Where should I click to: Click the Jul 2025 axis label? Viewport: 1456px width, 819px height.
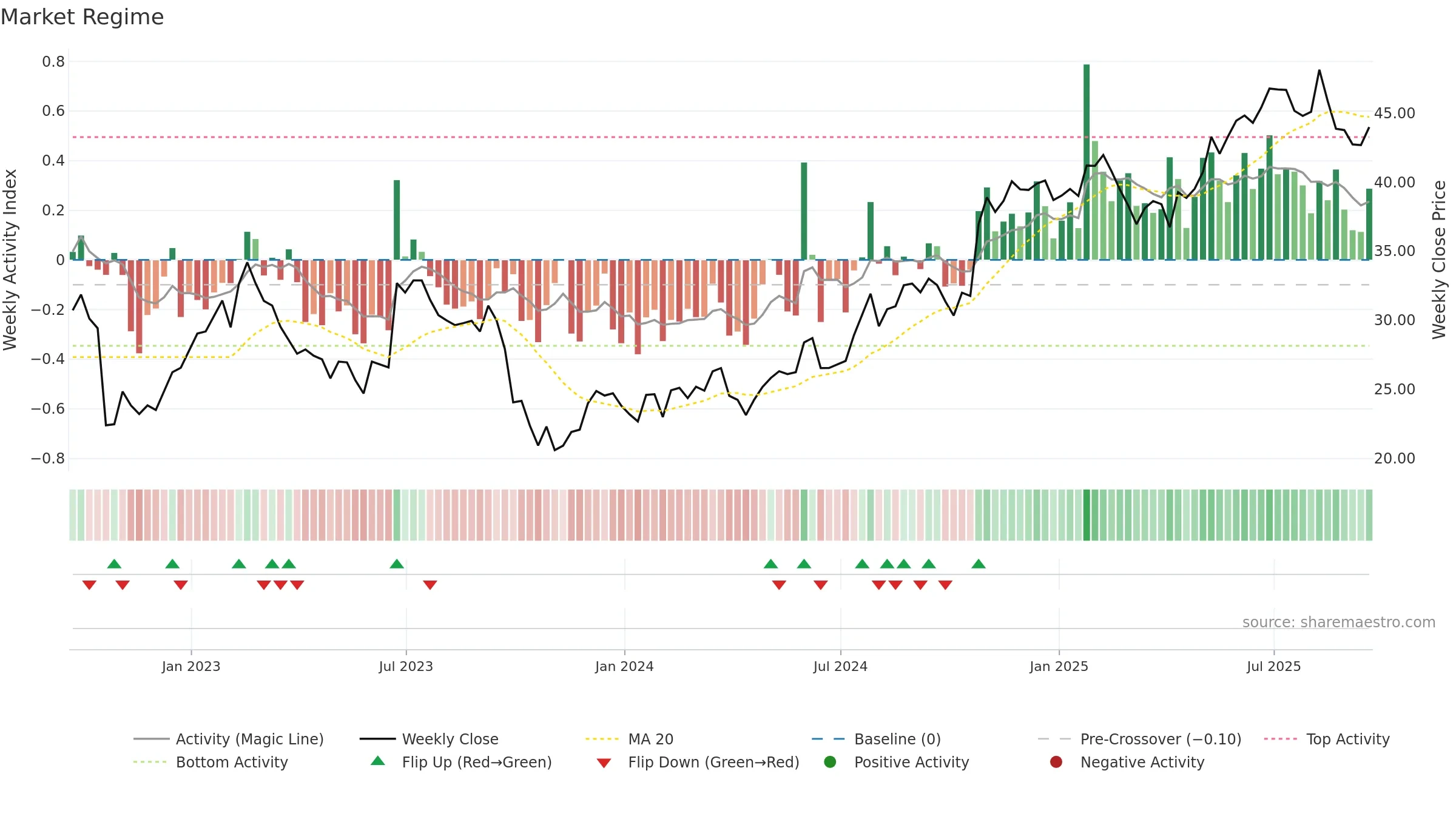[x=1274, y=666]
